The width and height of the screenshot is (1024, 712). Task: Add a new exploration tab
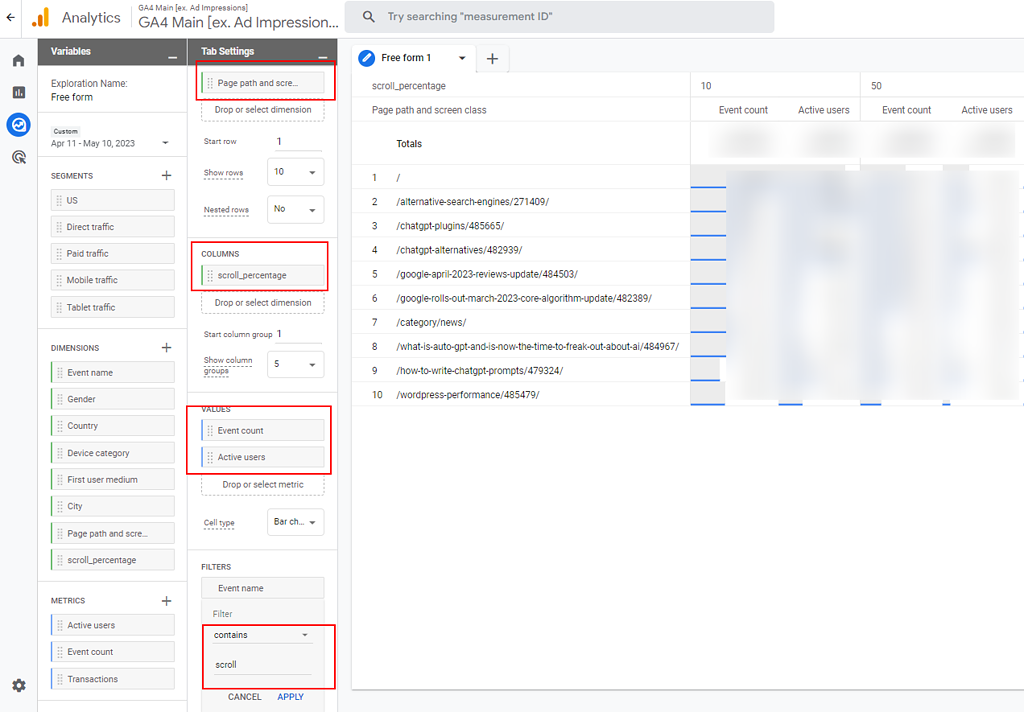click(x=492, y=59)
